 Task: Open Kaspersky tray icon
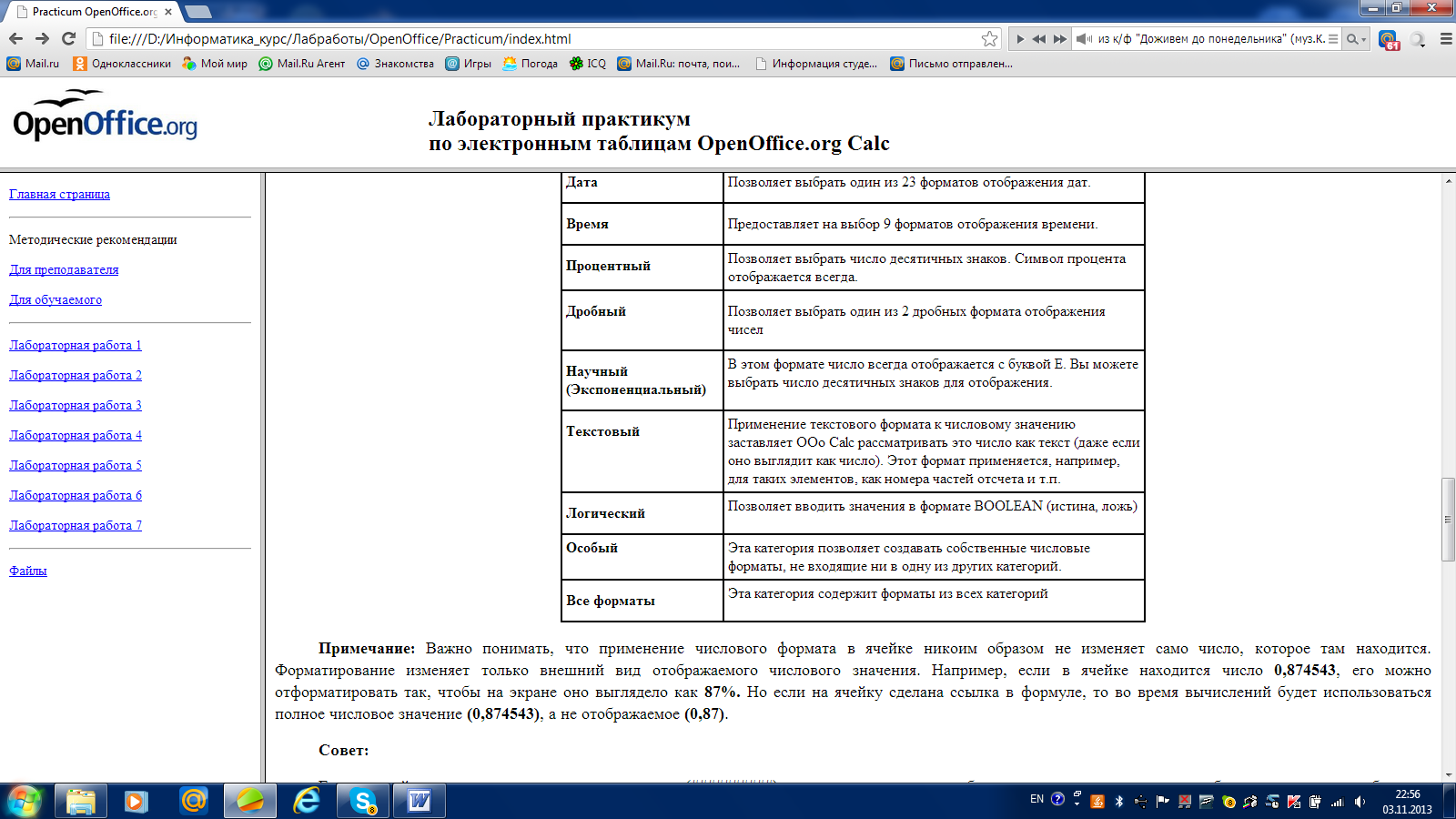(x=1294, y=802)
